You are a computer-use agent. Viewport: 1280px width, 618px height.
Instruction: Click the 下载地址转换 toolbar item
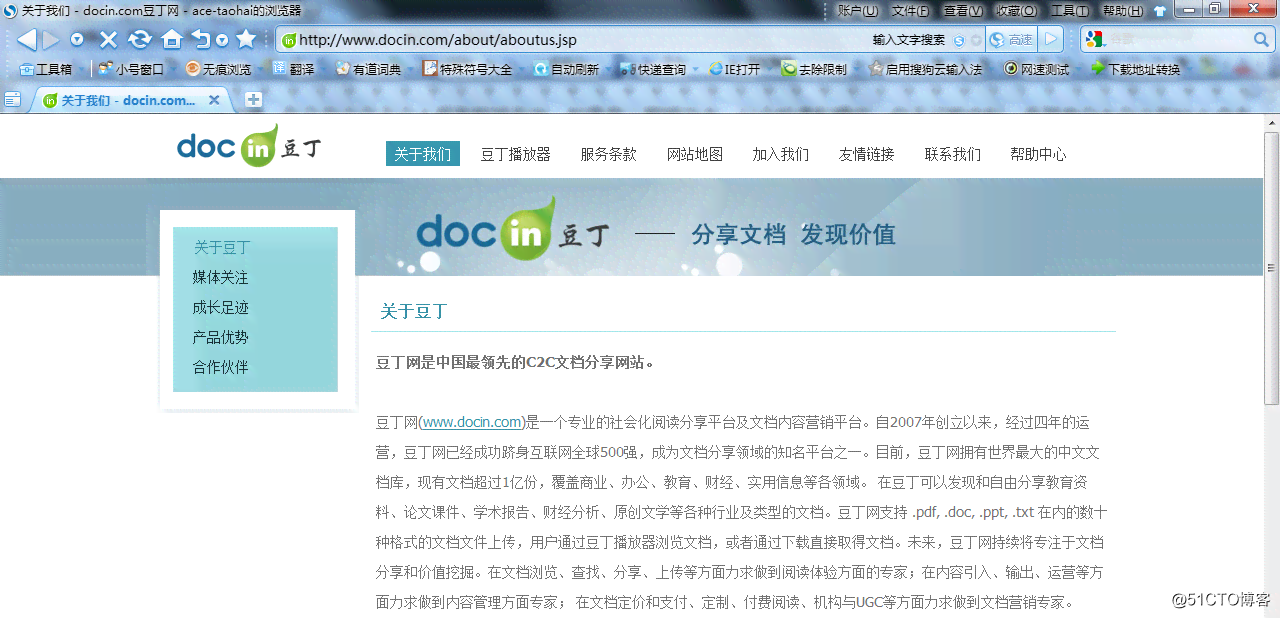pos(1136,69)
